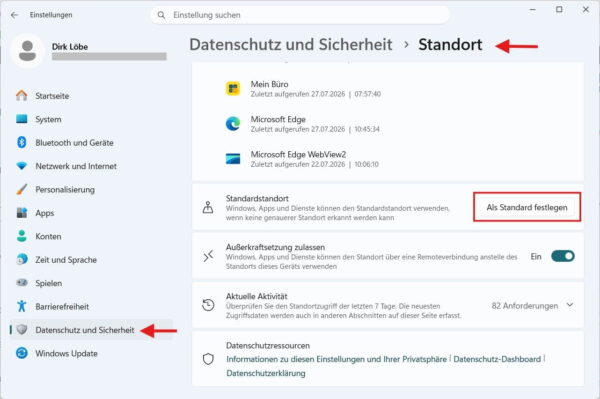The image size is (600, 399).
Task: Click the System monitor icon
Action: click(x=22, y=119)
